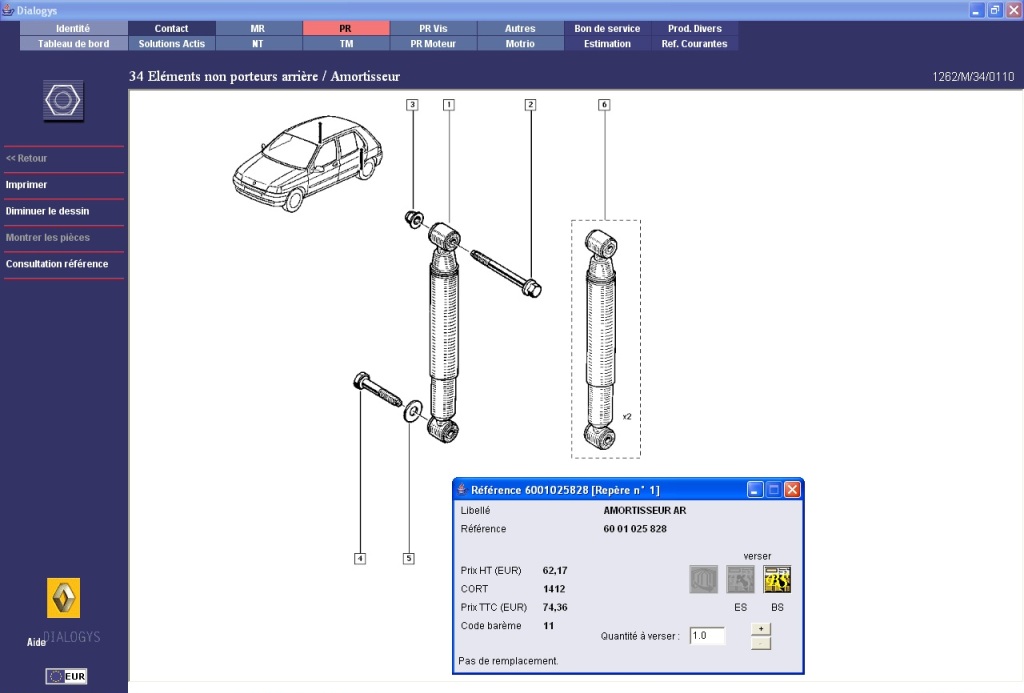Open the PR Moteur tab
The width and height of the screenshot is (1024, 693).
(x=433, y=44)
